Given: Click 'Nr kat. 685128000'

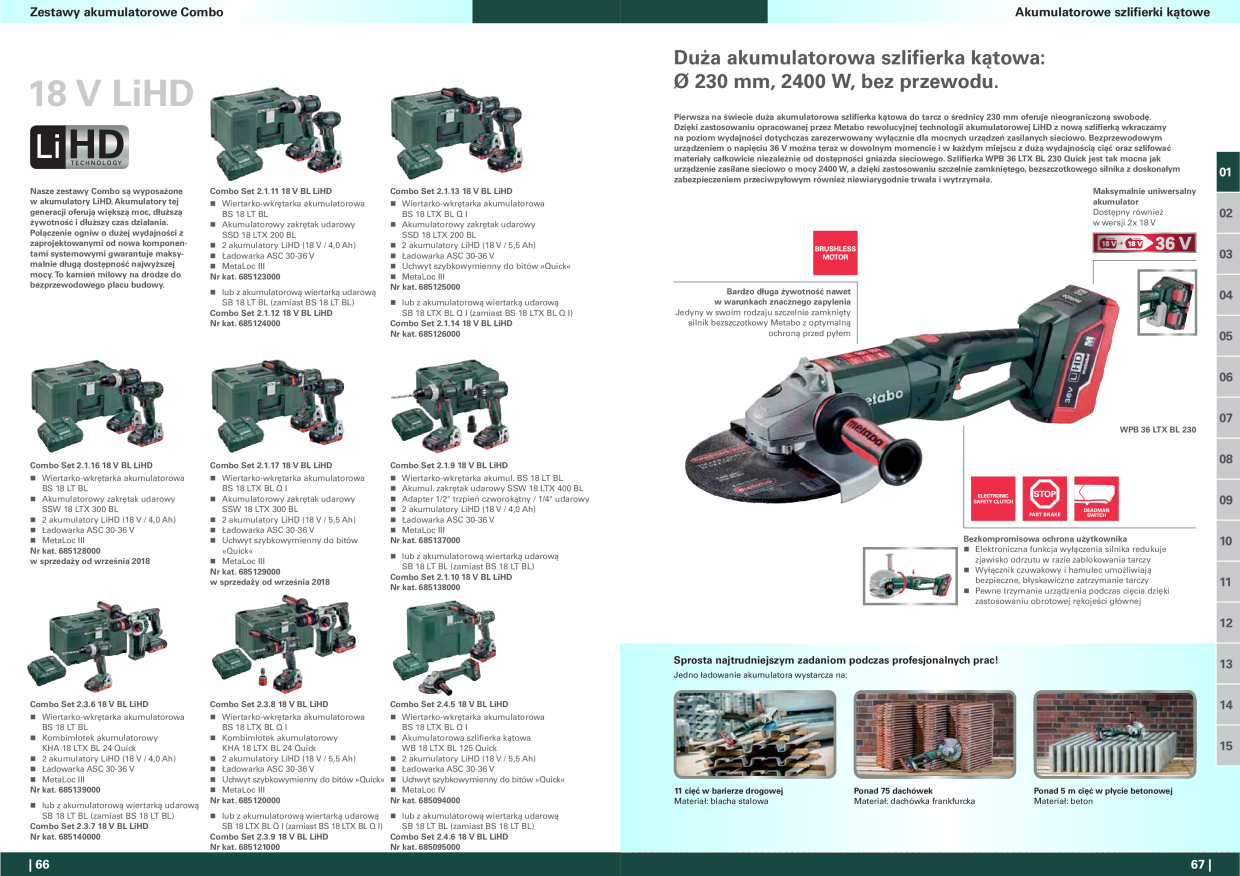Looking at the screenshot, I should [x=65, y=551].
